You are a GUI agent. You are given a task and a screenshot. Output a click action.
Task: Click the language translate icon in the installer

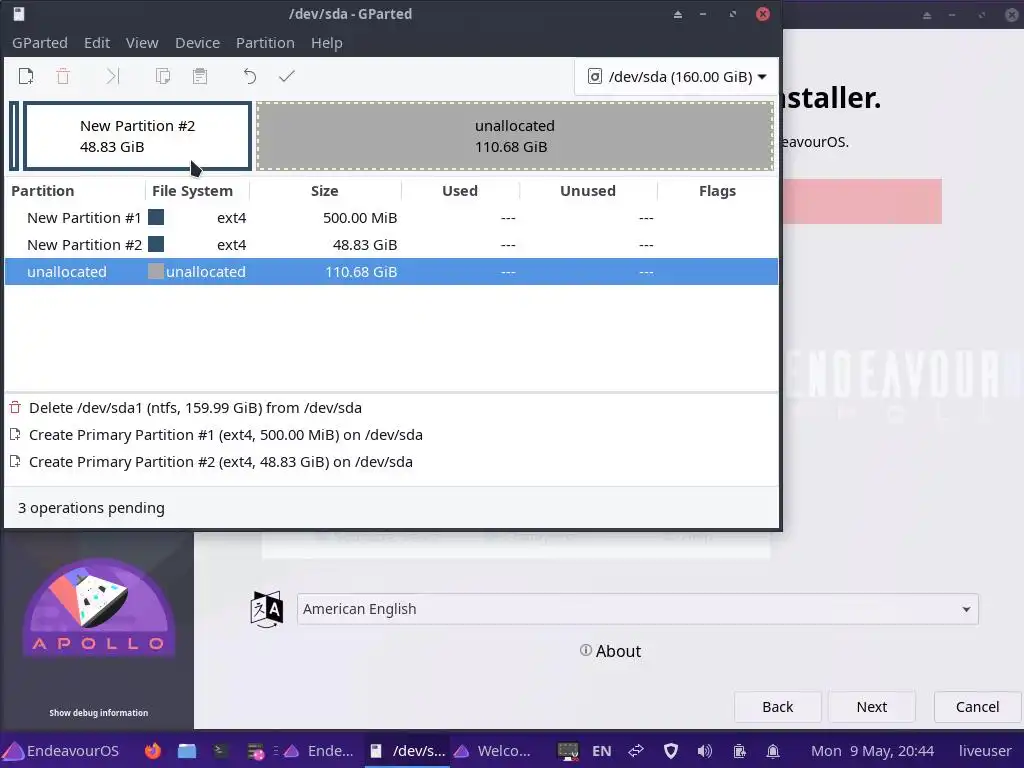(266, 609)
